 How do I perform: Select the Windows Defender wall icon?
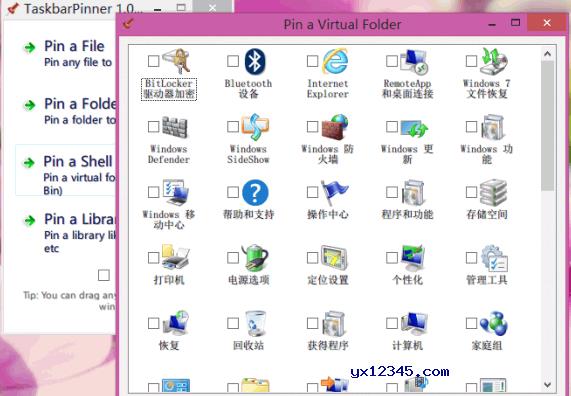[x=176, y=127]
